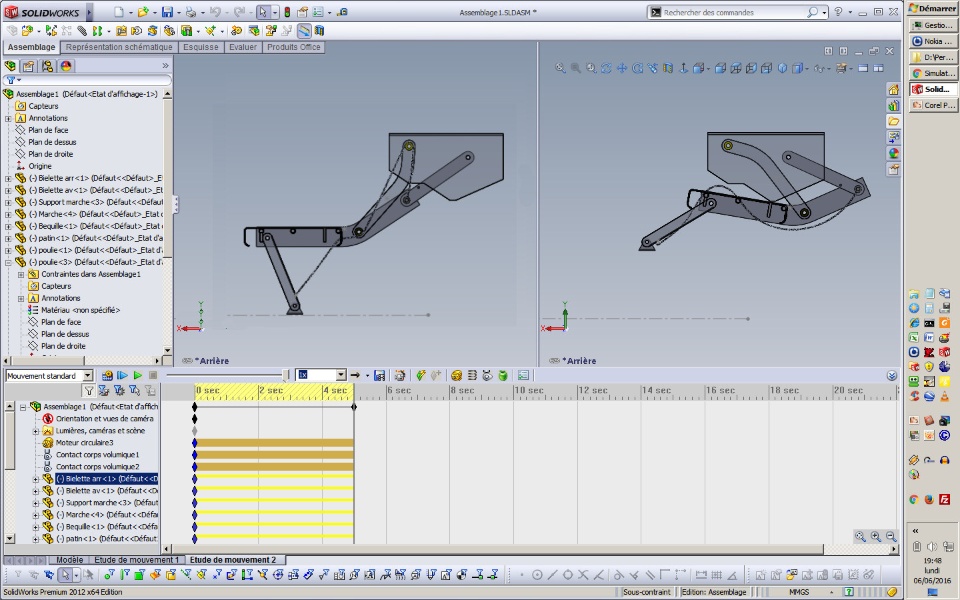Open the Corel P... taskbar button
This screenshot has width=960, height=600.
click(932, 105)
